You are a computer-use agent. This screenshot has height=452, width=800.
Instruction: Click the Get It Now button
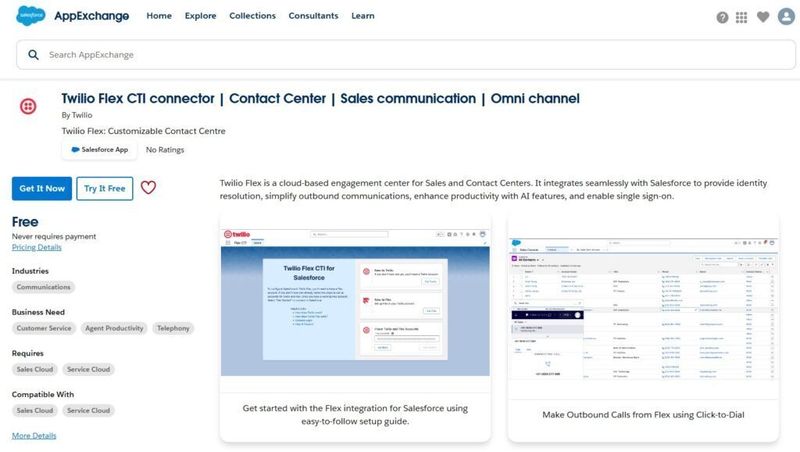(x=42, y=188)
